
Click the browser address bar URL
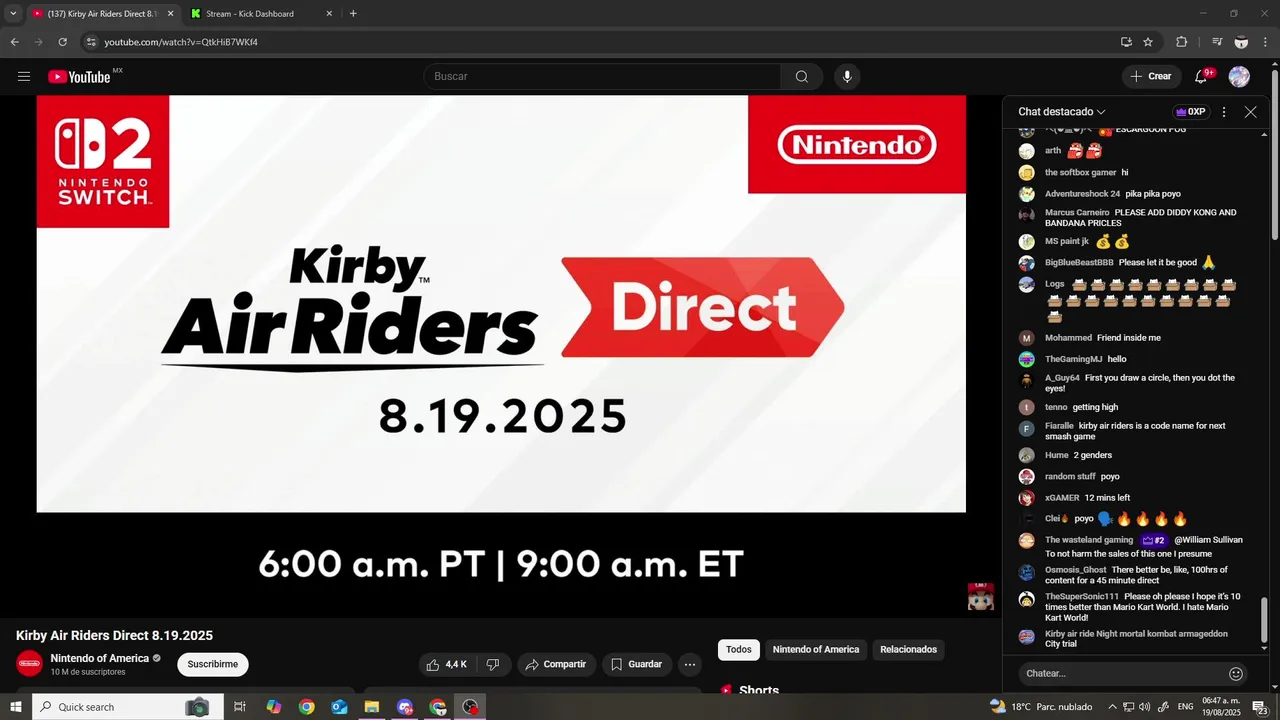point(181,42)
